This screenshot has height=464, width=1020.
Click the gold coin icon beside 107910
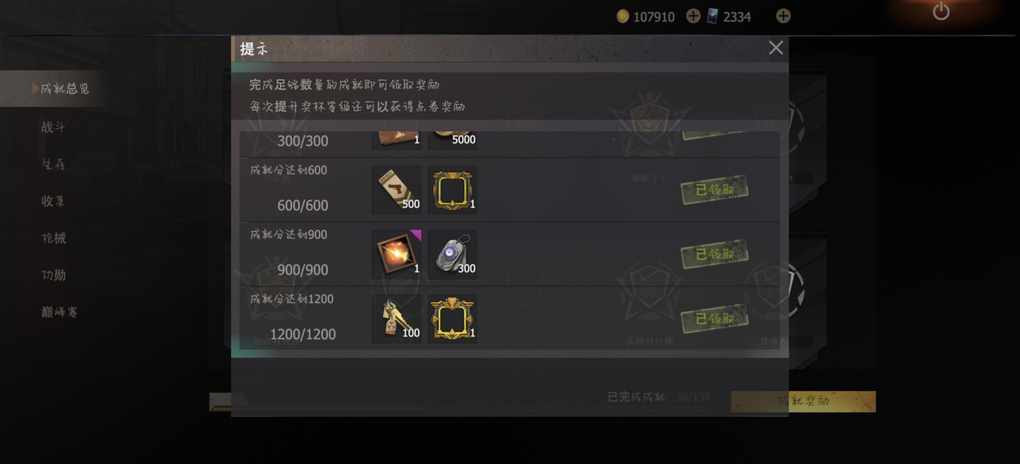[623, 16]
